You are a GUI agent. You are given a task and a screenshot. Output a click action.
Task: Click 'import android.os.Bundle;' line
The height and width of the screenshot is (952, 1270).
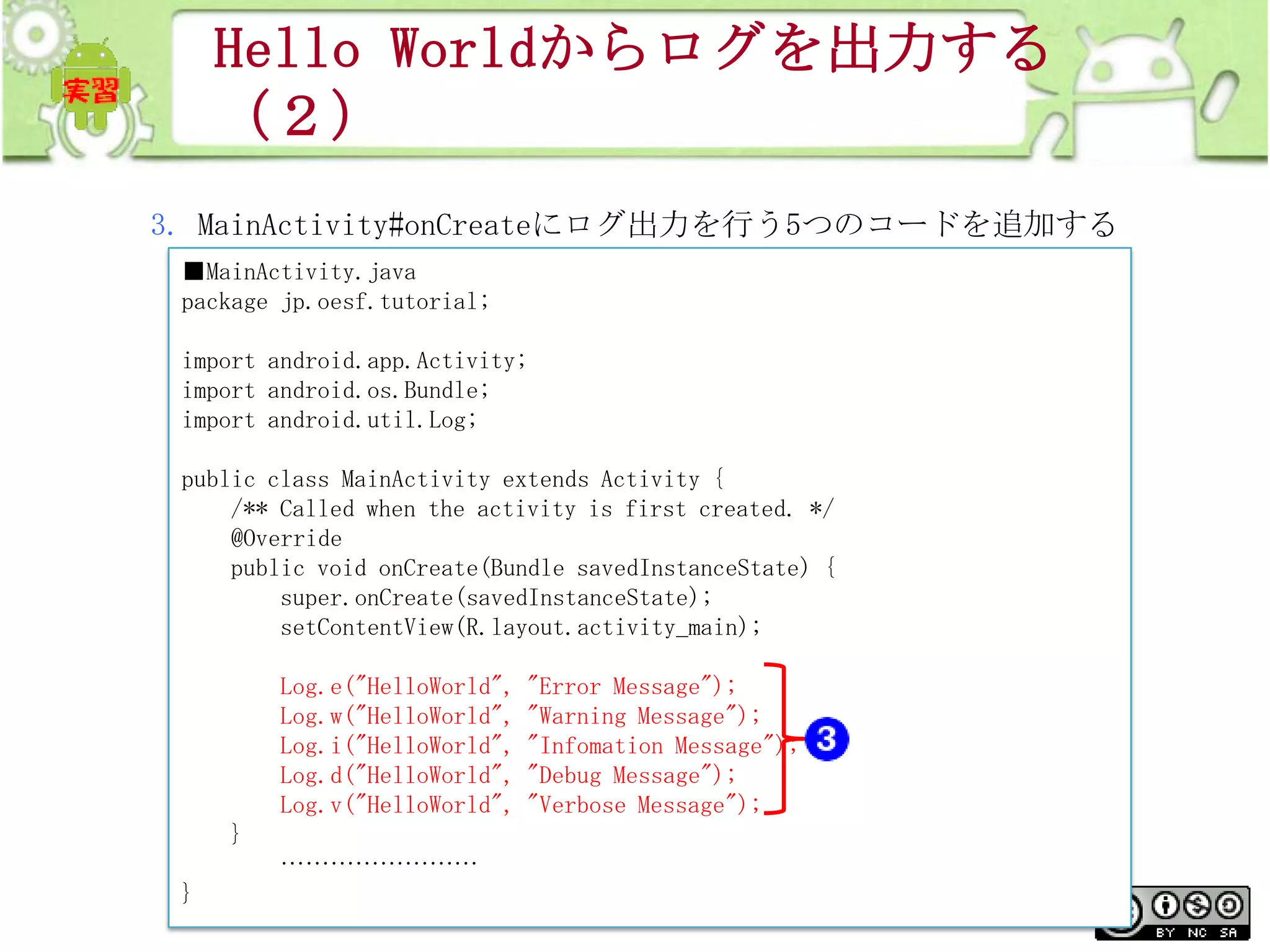pos(335,390)
